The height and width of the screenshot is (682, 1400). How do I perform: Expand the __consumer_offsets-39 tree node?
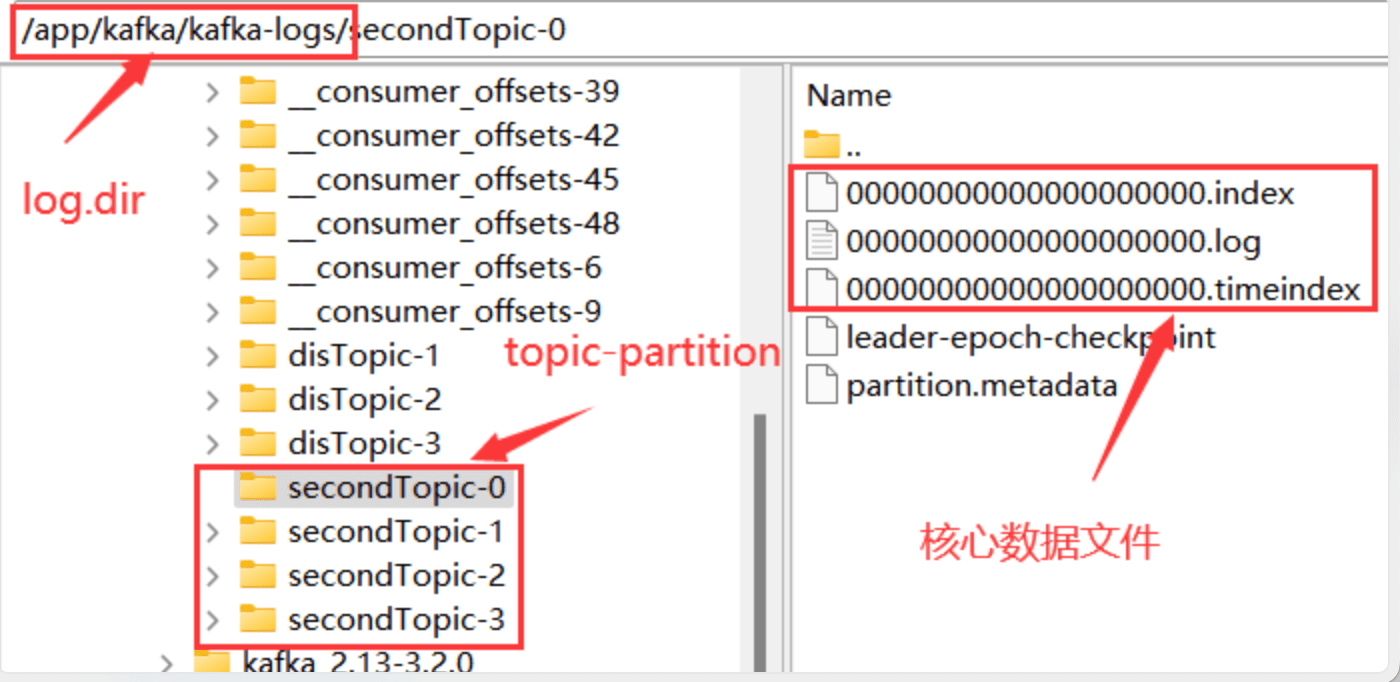click(x=212, y=92)
